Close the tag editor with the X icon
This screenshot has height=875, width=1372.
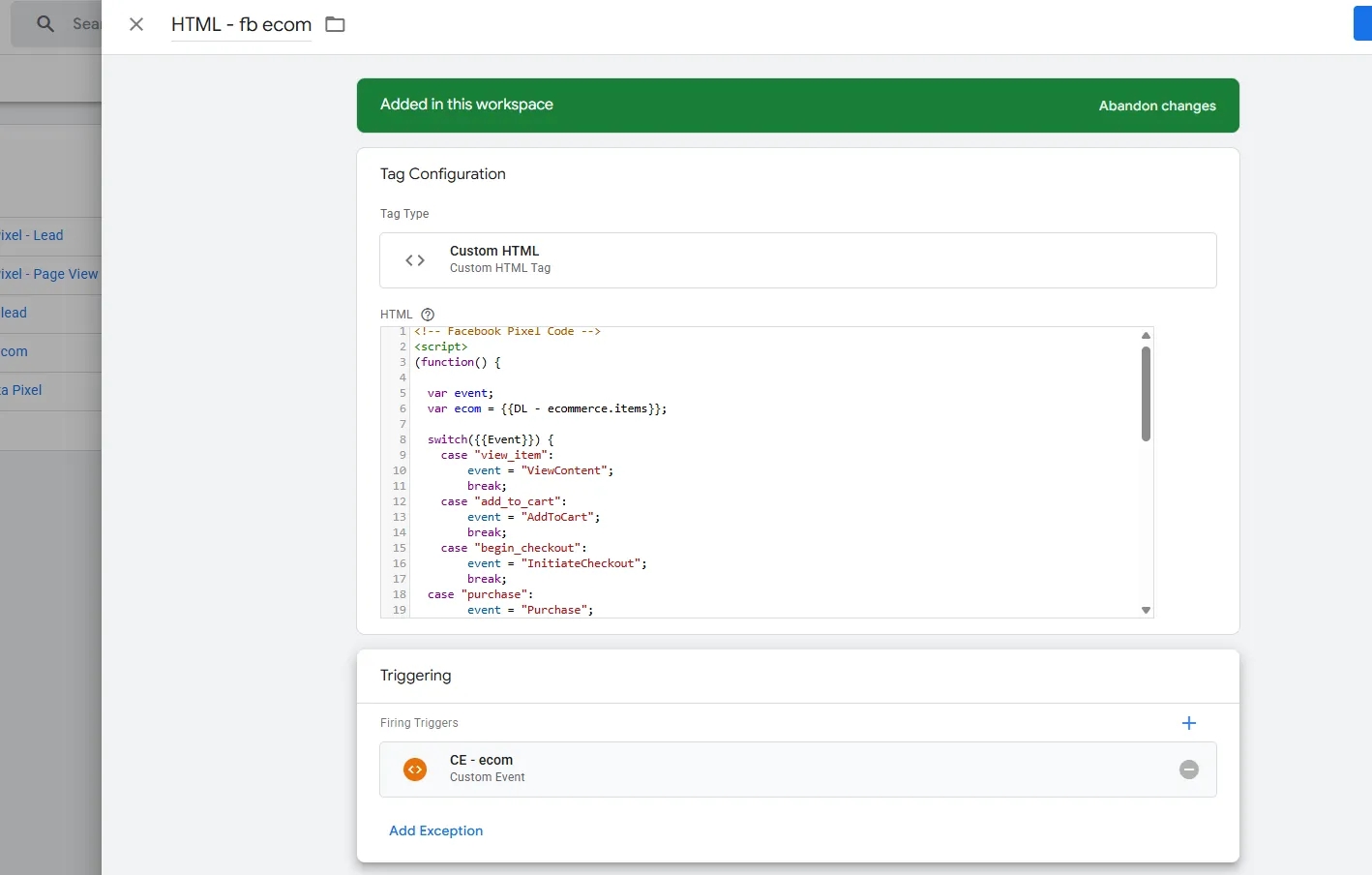point(136,24)
